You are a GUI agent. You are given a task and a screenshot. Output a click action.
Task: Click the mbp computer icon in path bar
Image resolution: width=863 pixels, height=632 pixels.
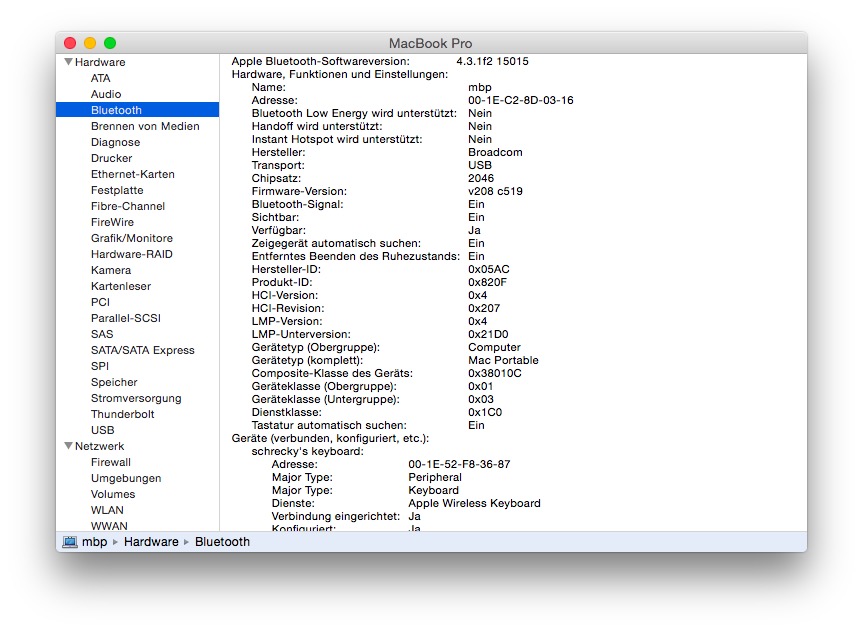(70, 542)
